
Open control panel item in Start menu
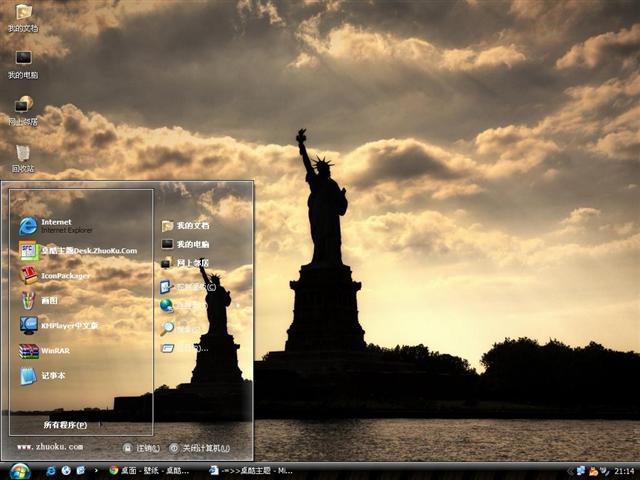pyautogui.click(x=188, y=287)
